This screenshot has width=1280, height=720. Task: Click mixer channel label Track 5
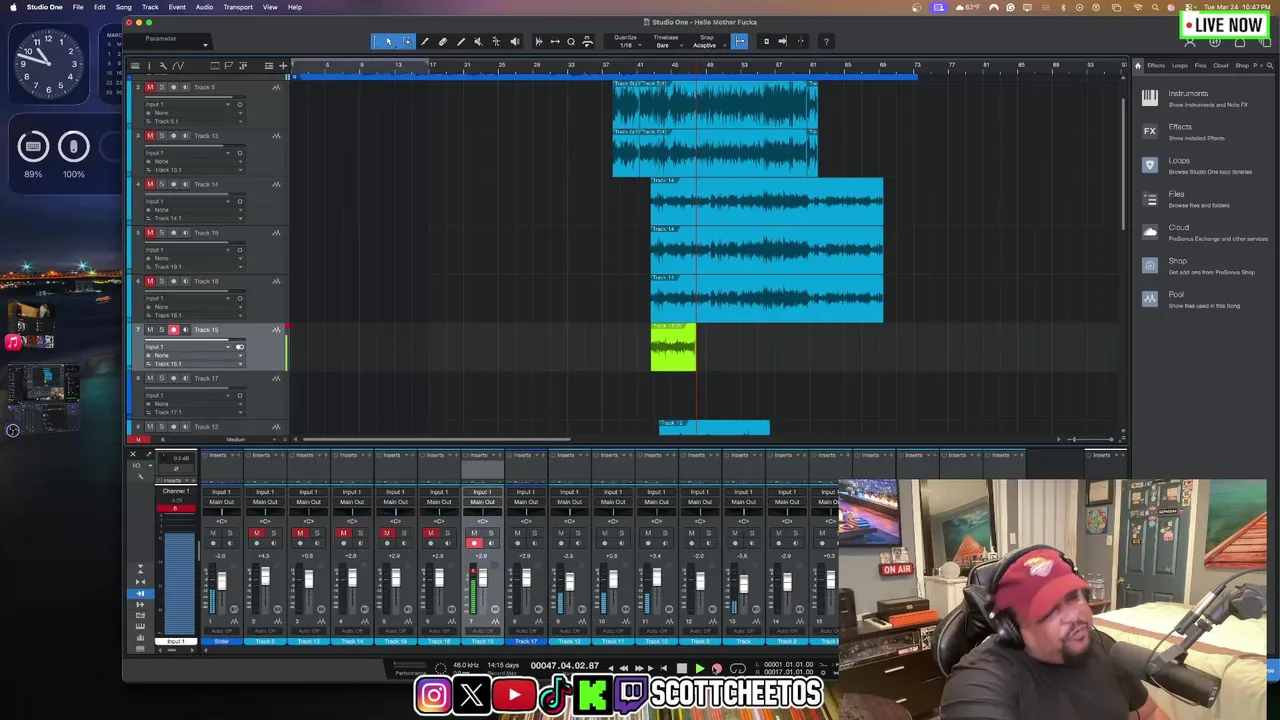coord(265,641)
